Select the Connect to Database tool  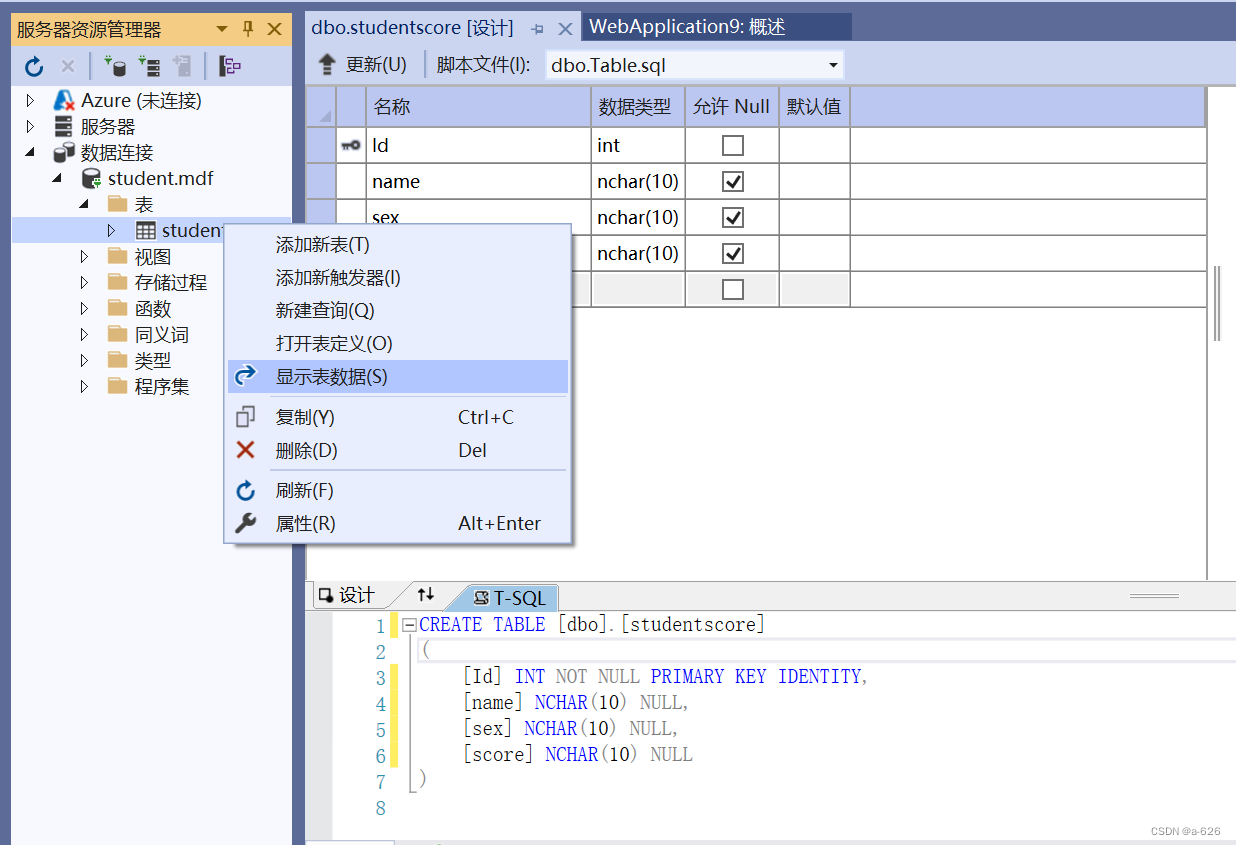click(118, 65)
